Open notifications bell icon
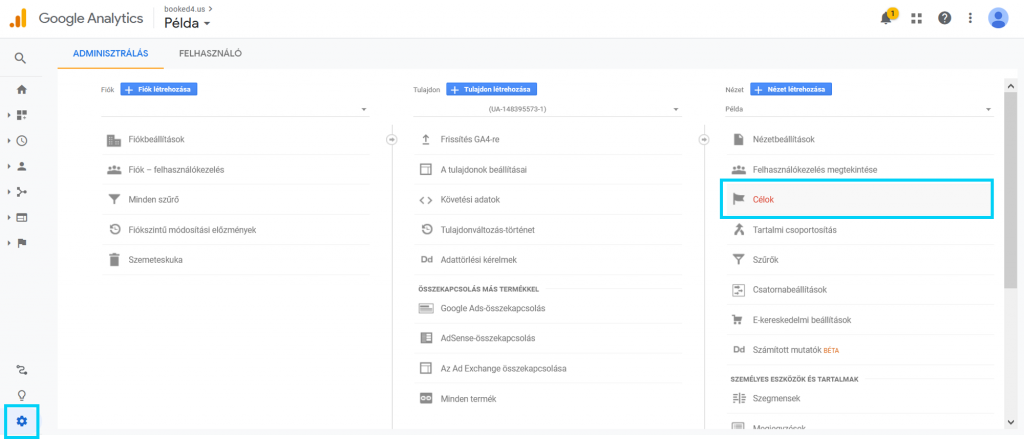 (x=886, y=18)
